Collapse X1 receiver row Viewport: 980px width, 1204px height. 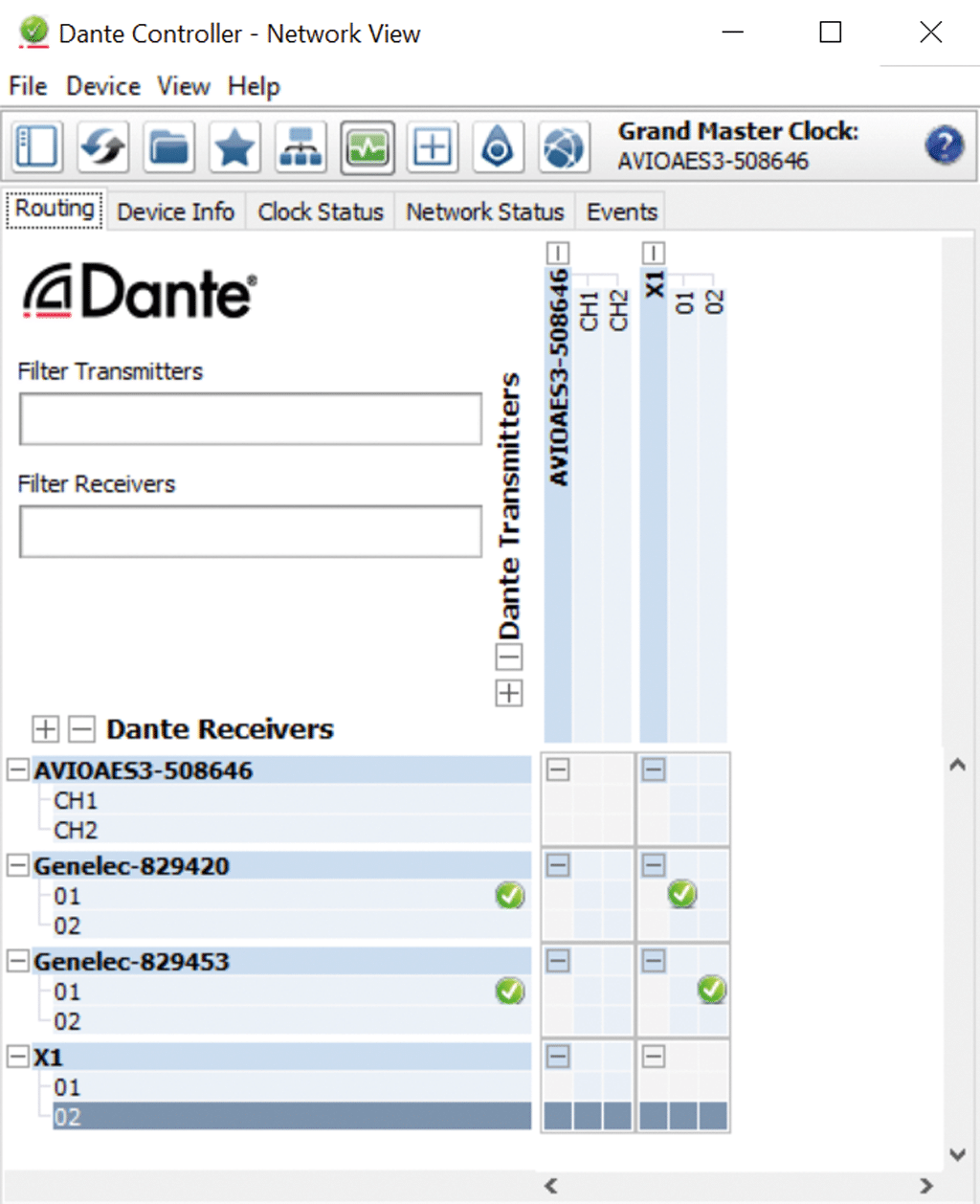tap(18, 1057)
